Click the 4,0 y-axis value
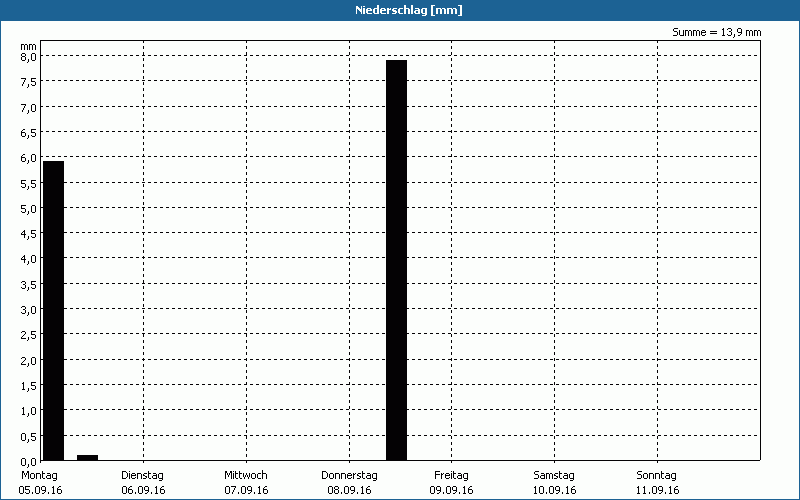This screenshot has width=800, height=500. [x=29, y=259]
